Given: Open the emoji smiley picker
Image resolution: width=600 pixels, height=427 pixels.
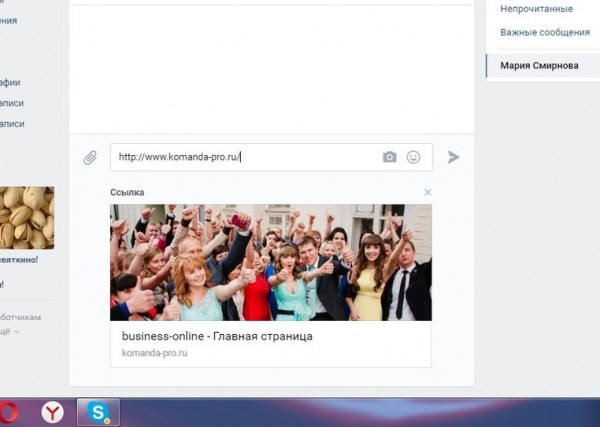Looking at the screenshot, I should click(x=413, y=157).
